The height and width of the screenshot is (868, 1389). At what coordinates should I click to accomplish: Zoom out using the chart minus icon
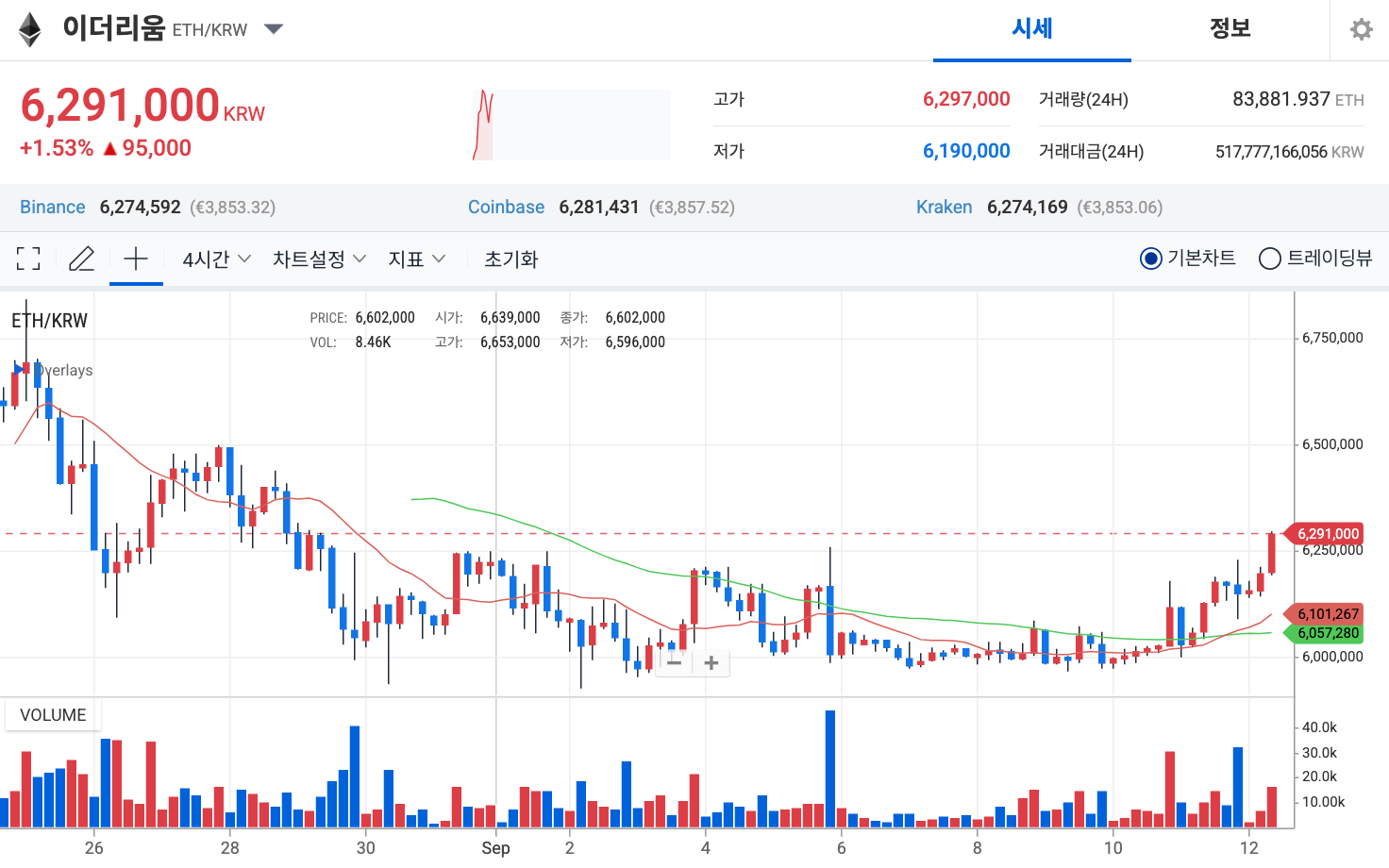pyautogui.click(x=674, y=663)
